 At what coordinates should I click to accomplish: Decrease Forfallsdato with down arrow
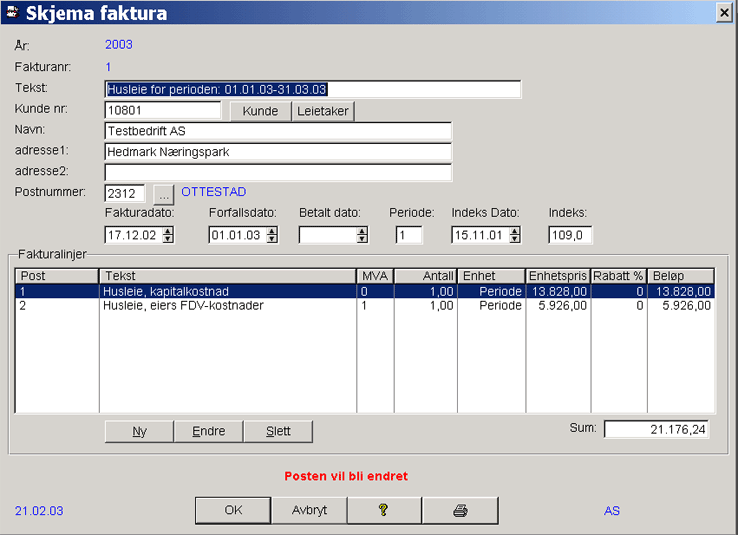272,239
